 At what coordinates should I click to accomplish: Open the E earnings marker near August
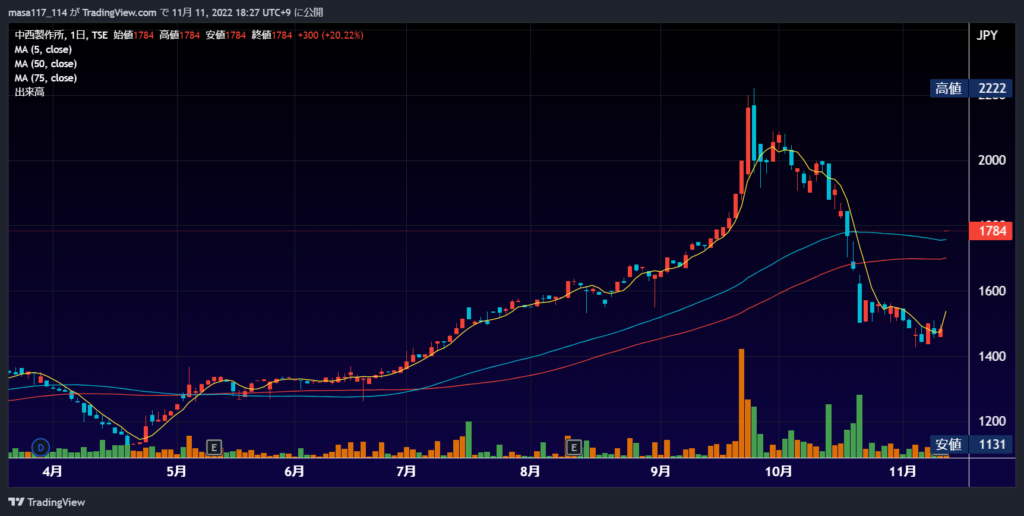coord(573,447)
